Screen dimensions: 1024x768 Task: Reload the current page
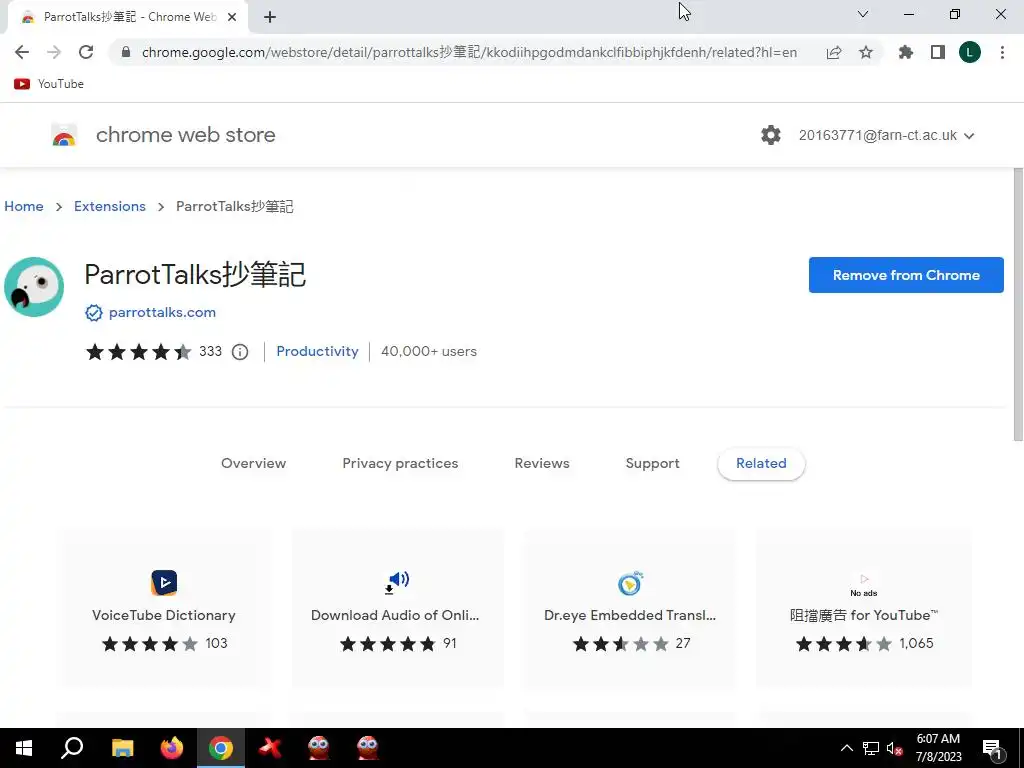click(x=86, y=52)
